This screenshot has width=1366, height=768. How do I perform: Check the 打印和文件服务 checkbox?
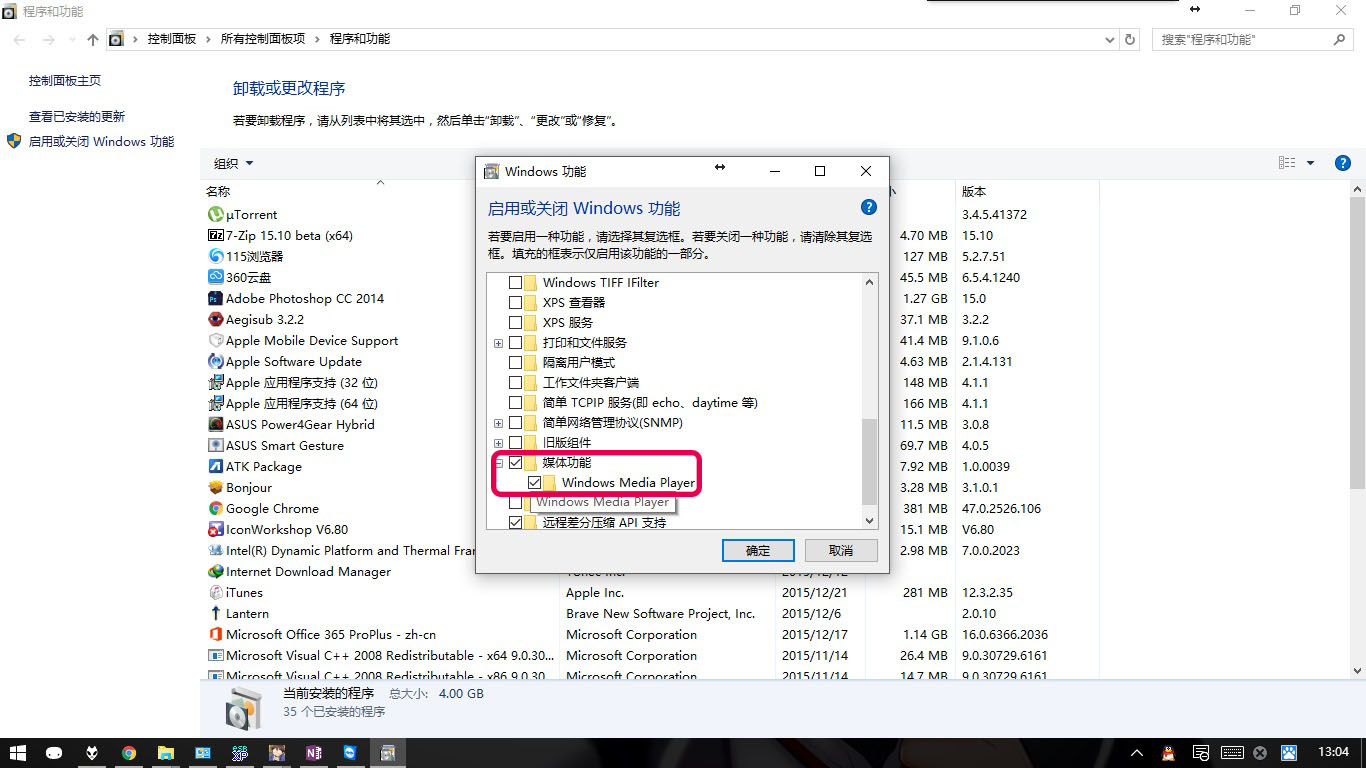tap(515, 343)
